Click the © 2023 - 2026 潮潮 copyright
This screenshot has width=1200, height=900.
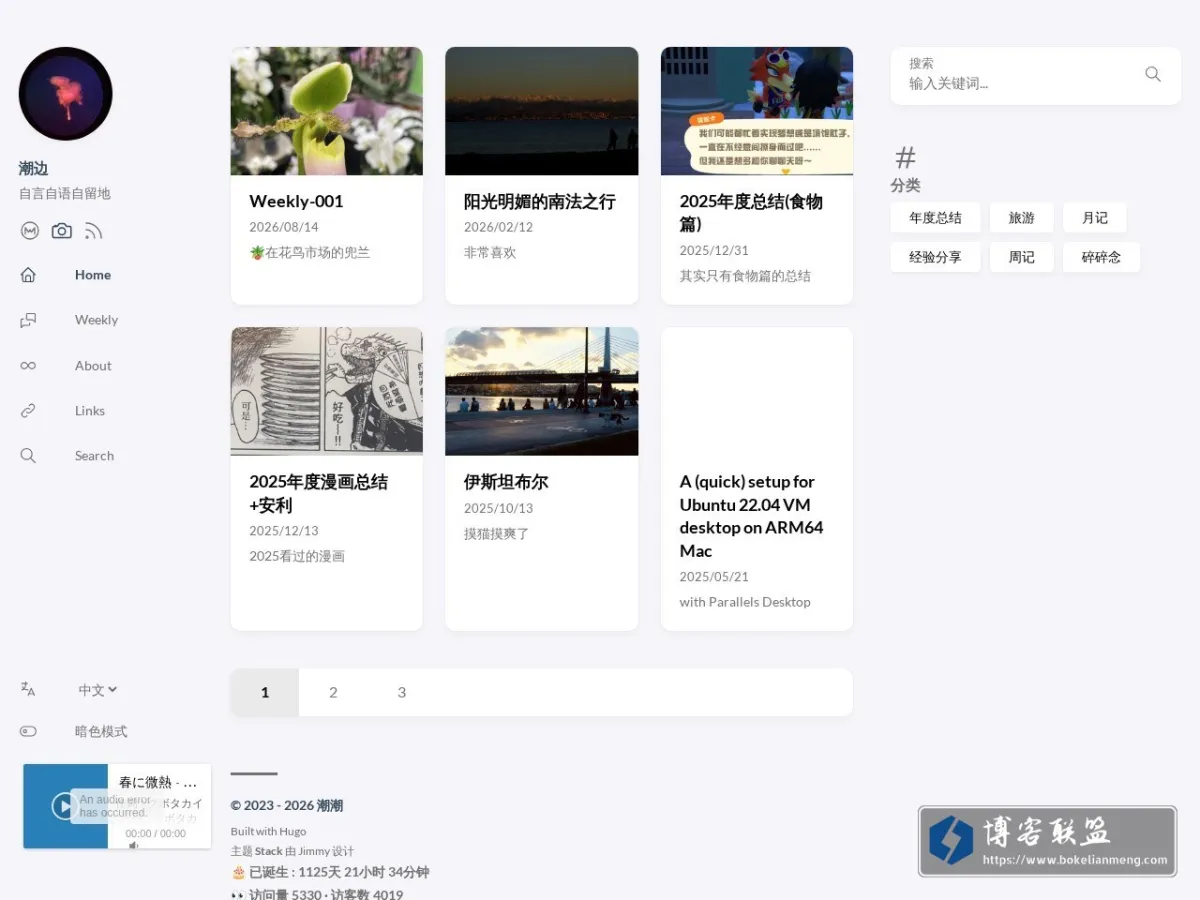point(287,806)
